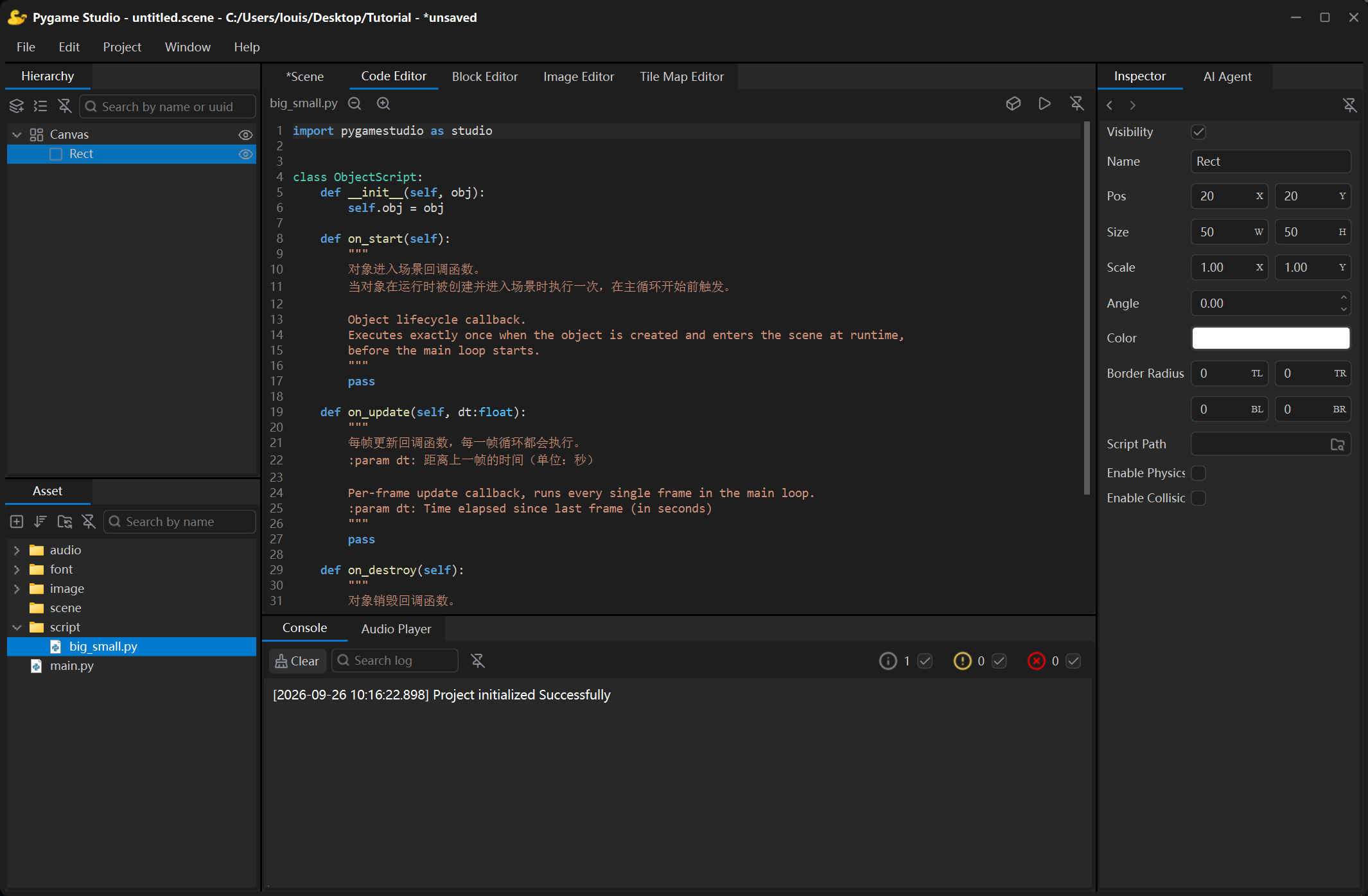The height and width of the screenshot is (896, 1368).
Task: Collapse the script folder
Action: coord(17,628)
